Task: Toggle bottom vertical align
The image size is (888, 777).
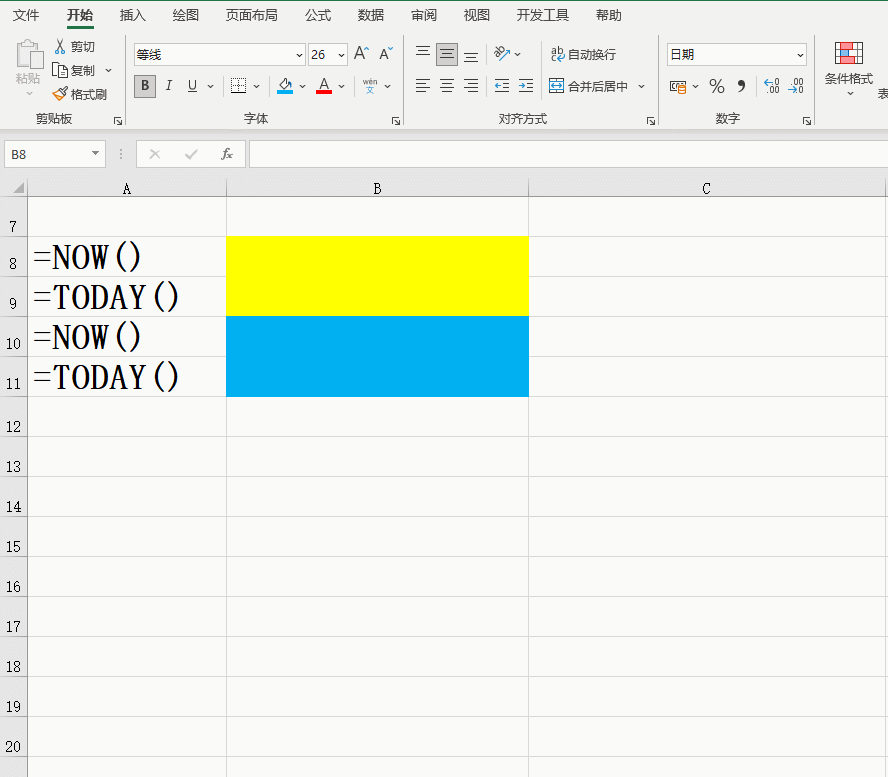Action: [x=471, y=56]
